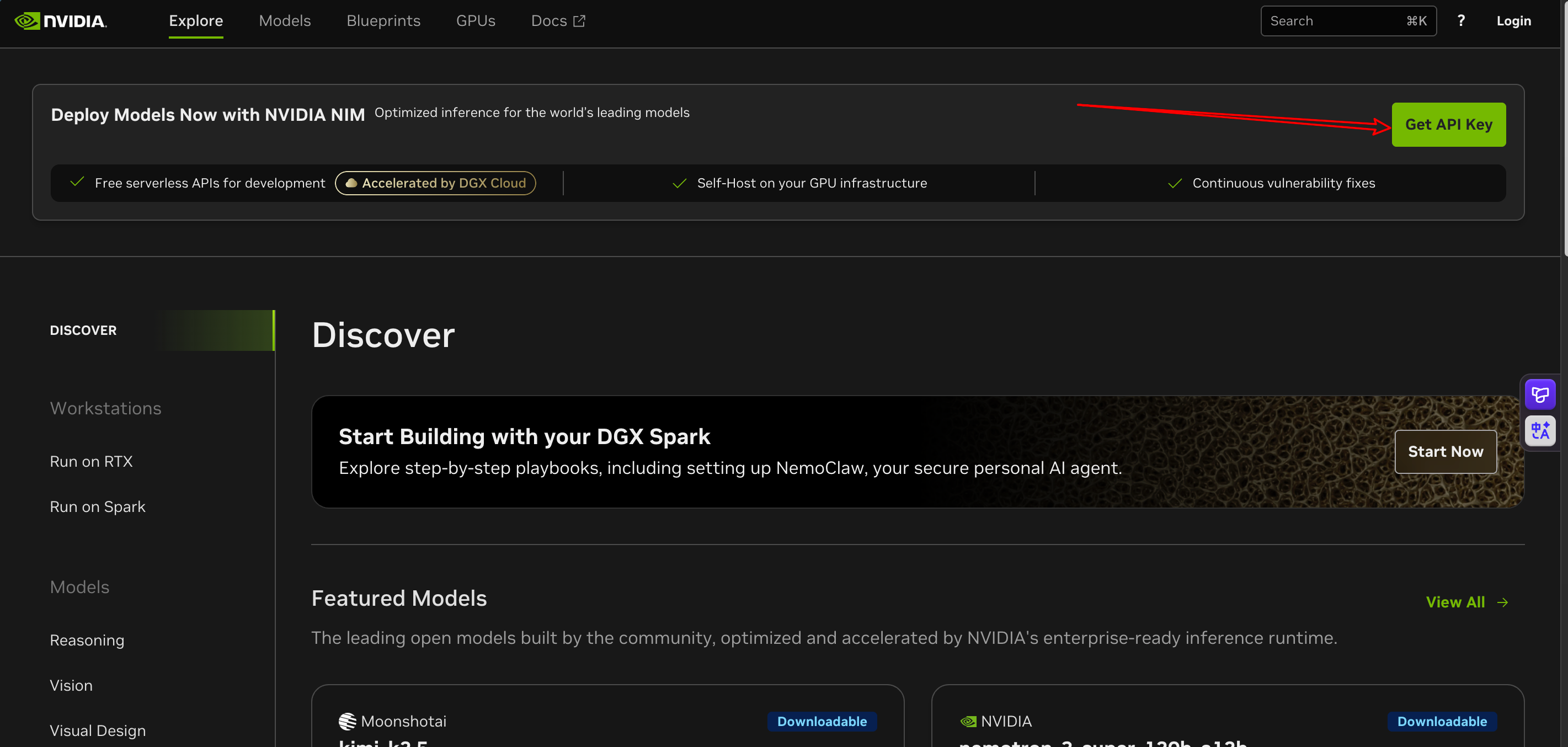Viewport: 1568px width, 747px height.
Task: Click the Start Building with your DGX Spark heading
Action: point(524,436)
